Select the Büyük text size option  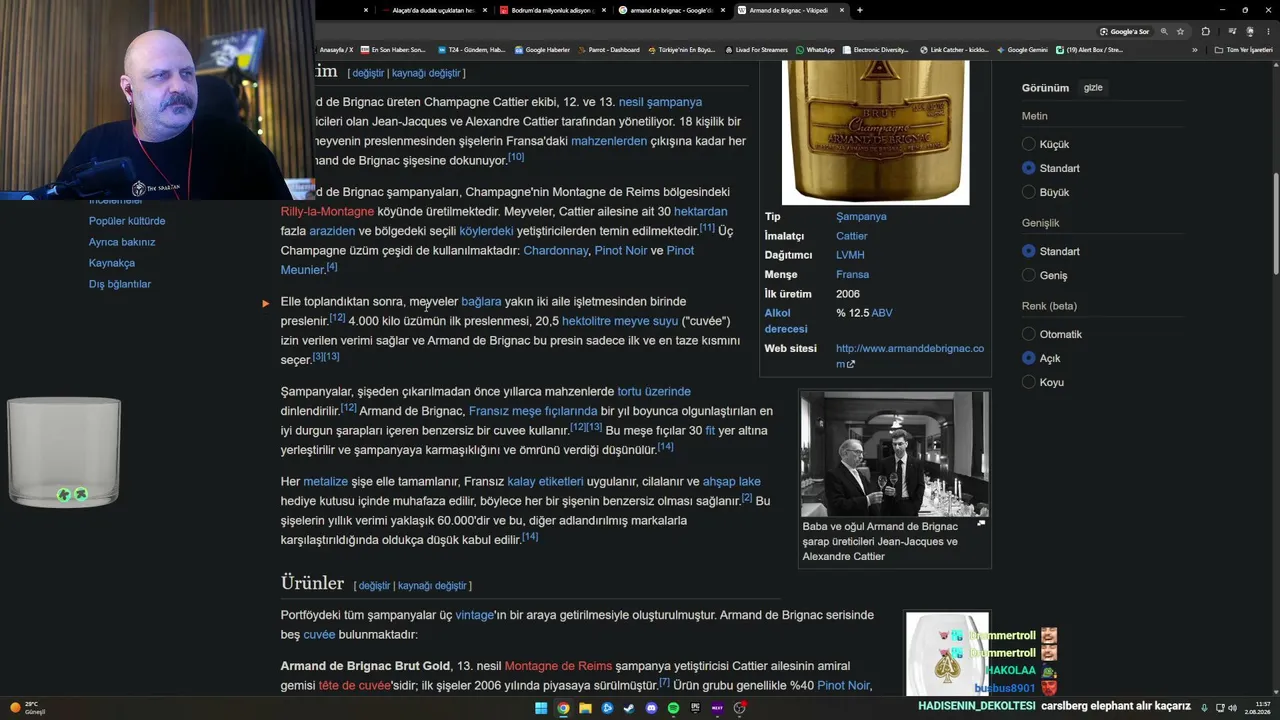click(1029, 192)
